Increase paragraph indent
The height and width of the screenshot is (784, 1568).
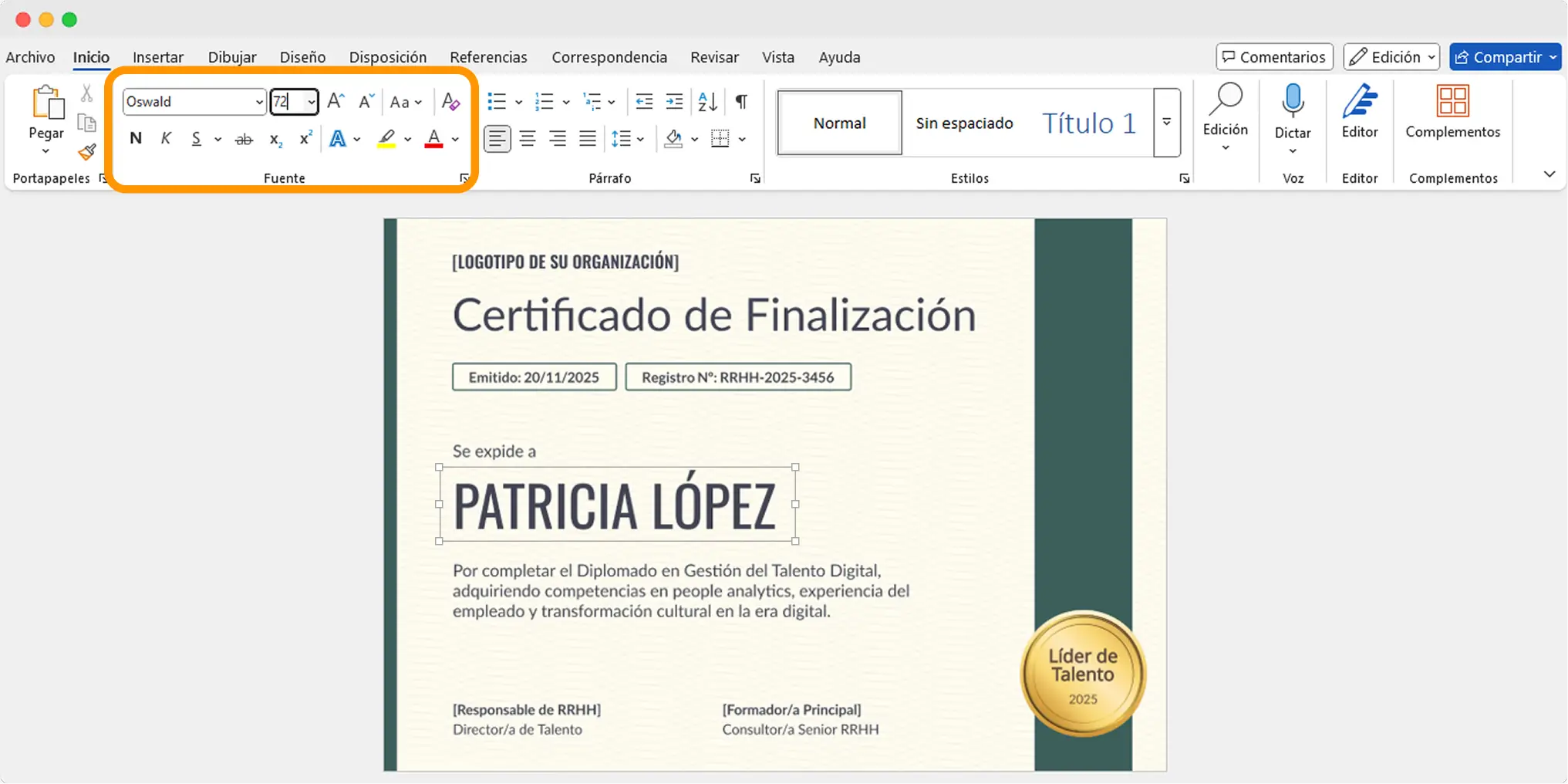(x=674, y=101)
